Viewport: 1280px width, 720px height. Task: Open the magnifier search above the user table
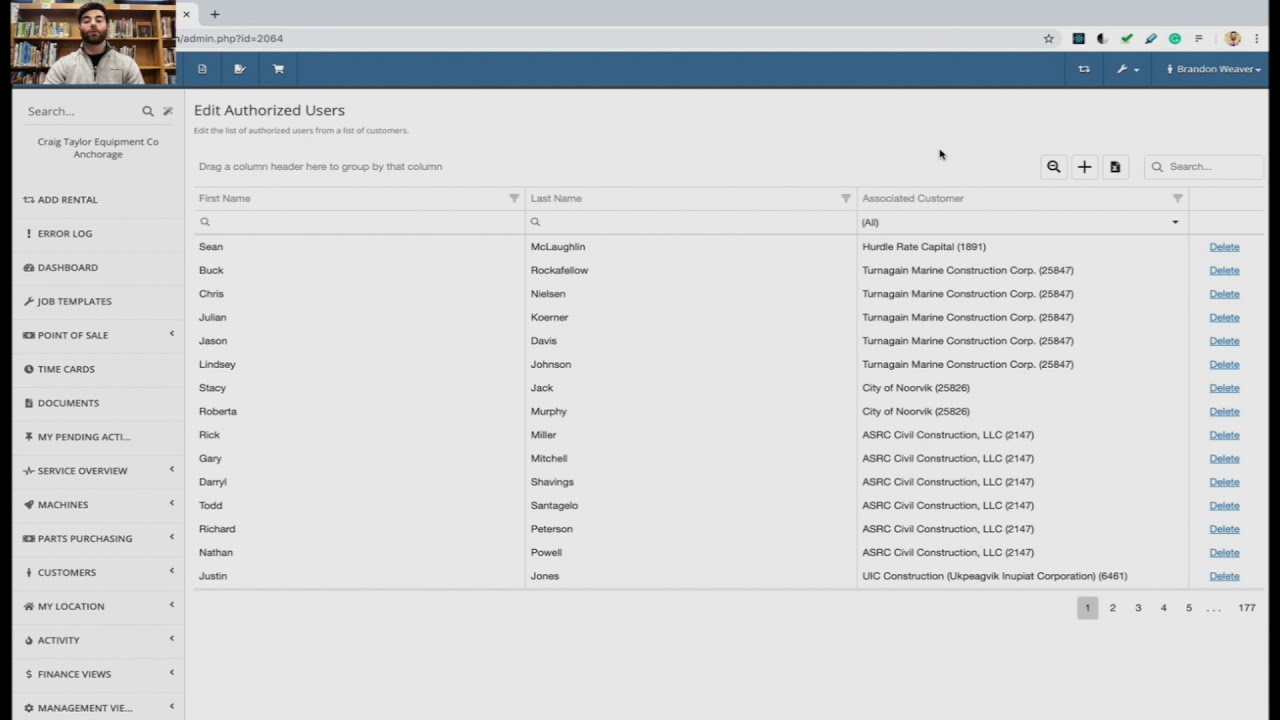tap(1053, 166)
